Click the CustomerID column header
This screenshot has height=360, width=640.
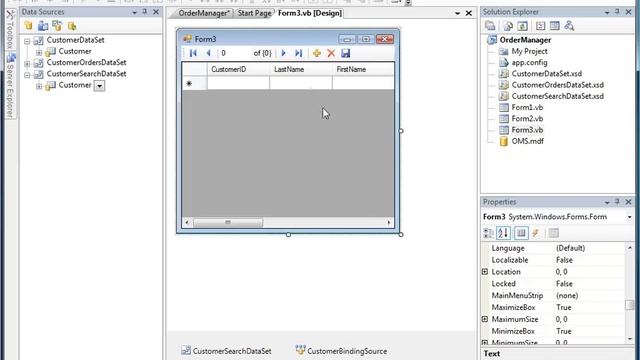pos(238,69)
